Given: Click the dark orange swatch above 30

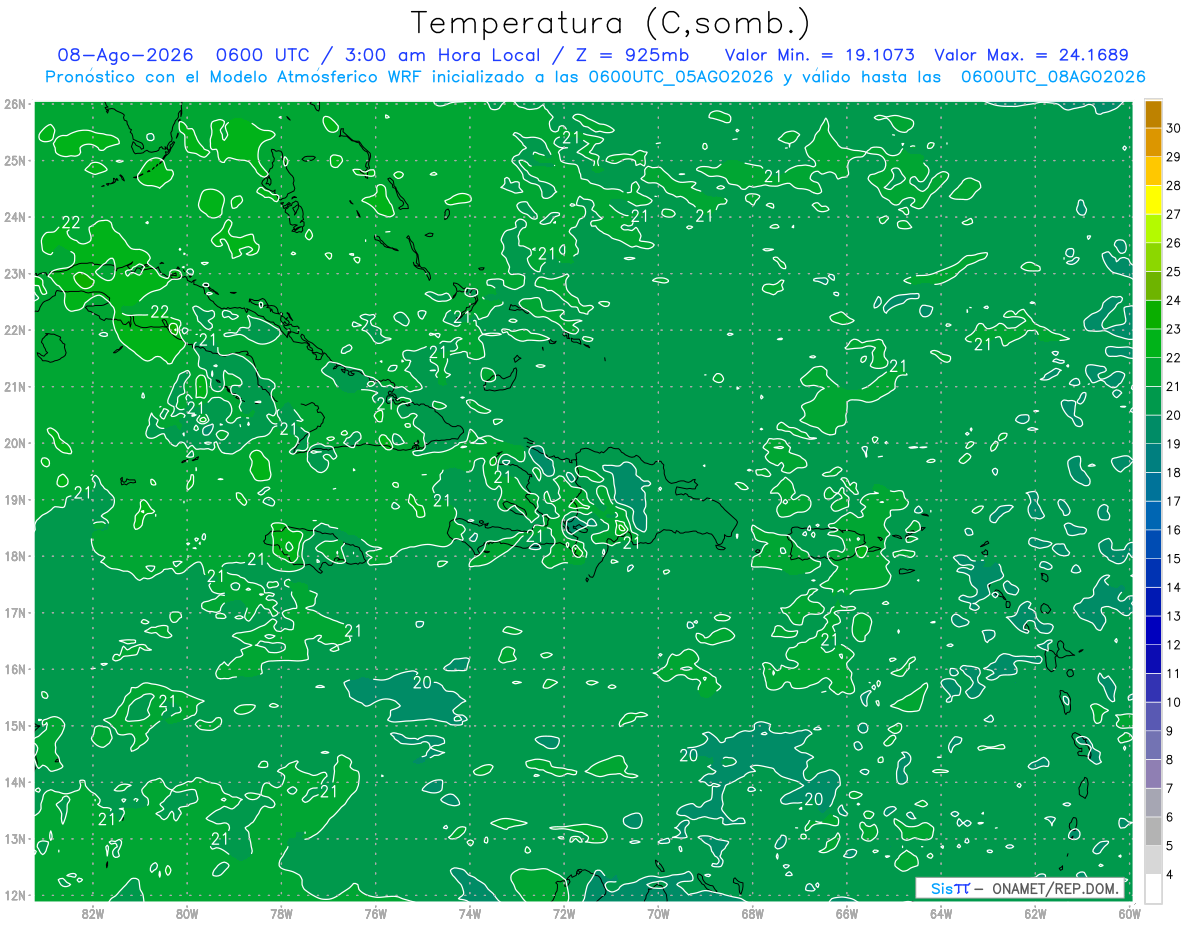Looking at the screenshot, I should [1153, 114].
